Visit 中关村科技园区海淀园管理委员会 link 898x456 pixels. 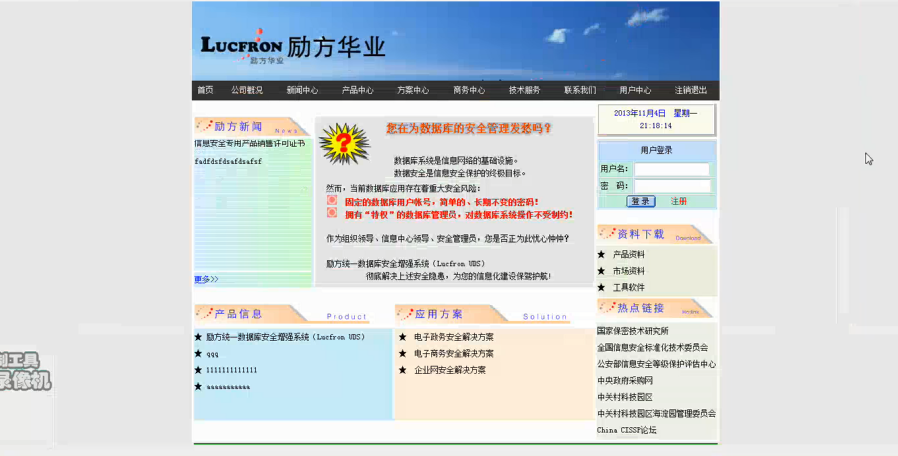pos(656,414)
